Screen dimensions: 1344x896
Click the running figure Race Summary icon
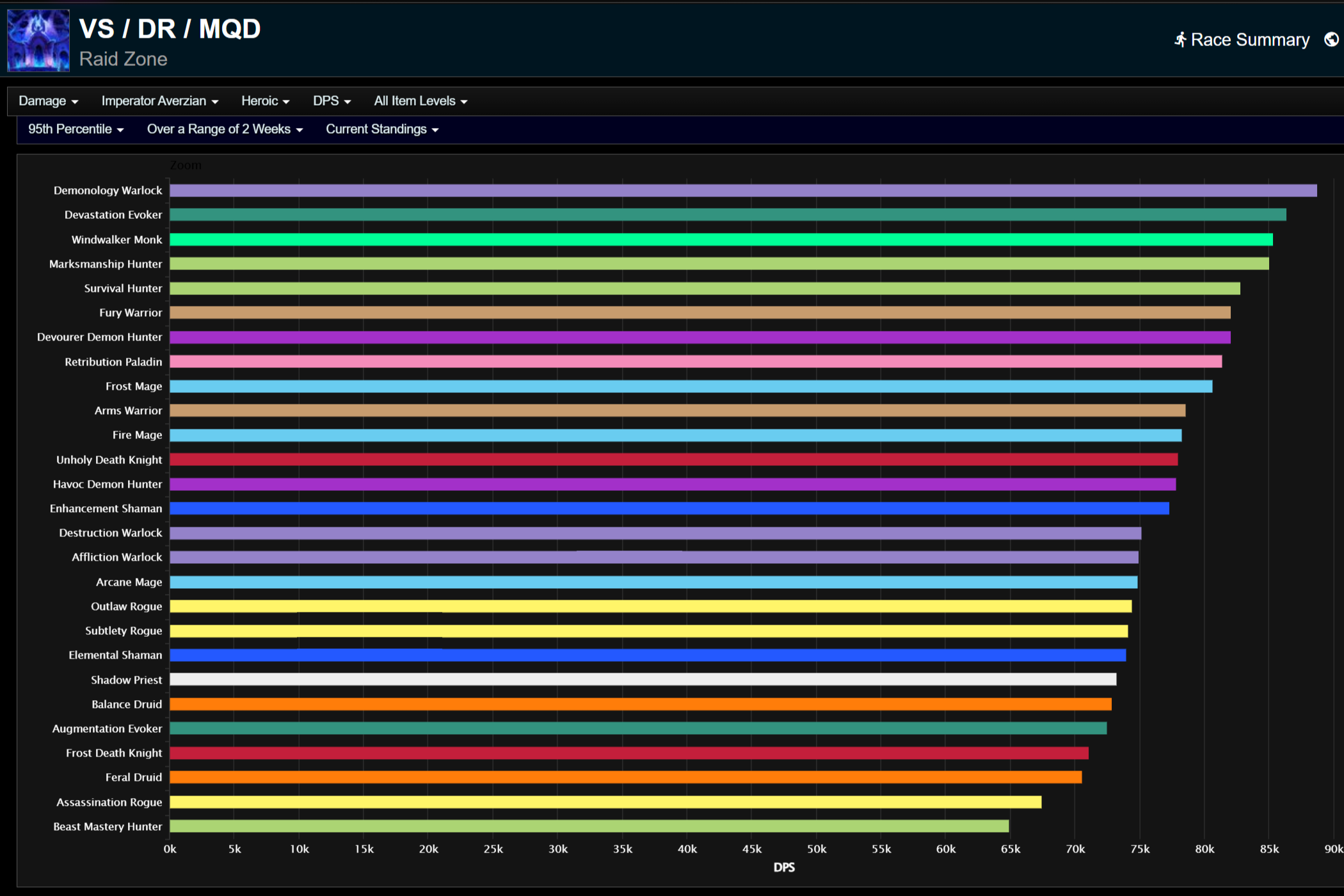pos(1180,40)
